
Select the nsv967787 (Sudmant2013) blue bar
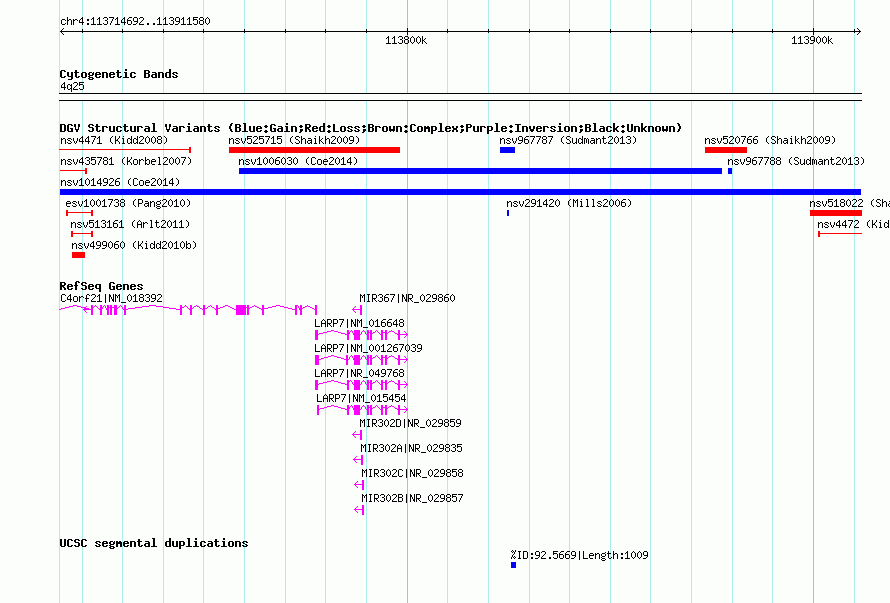click(x=507, y=150)
